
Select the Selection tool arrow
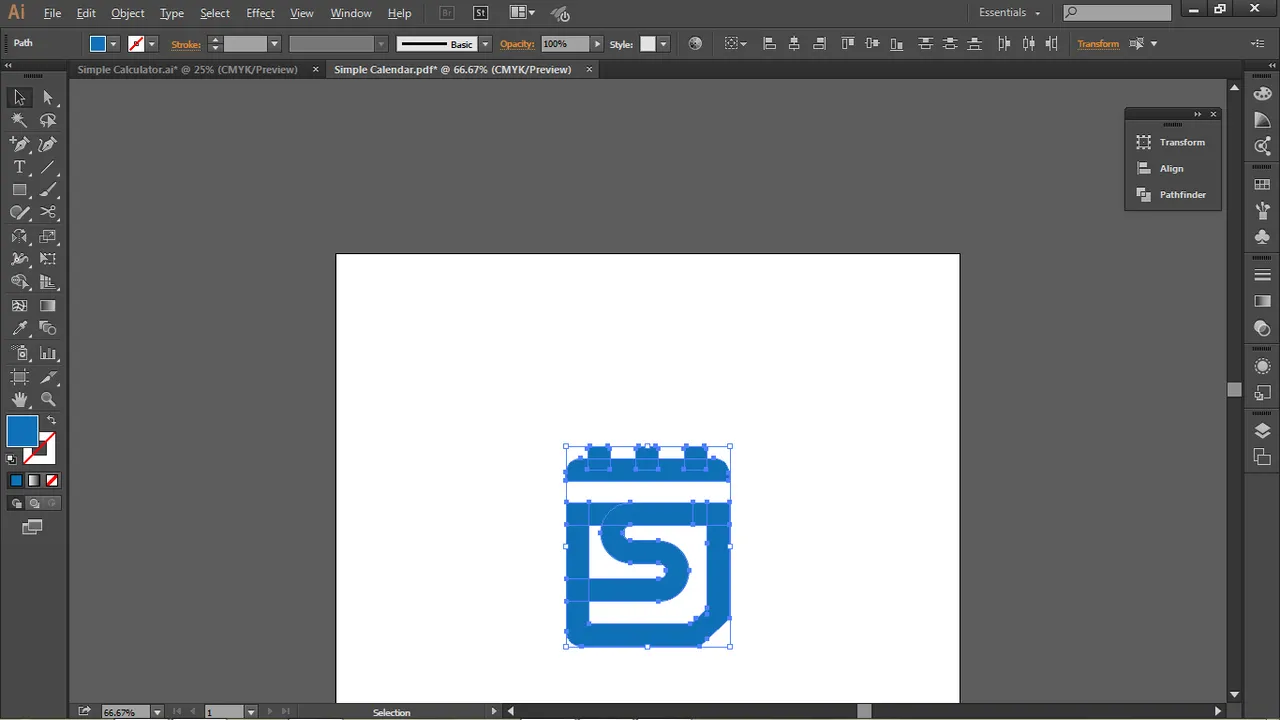(x=19, y=97)
